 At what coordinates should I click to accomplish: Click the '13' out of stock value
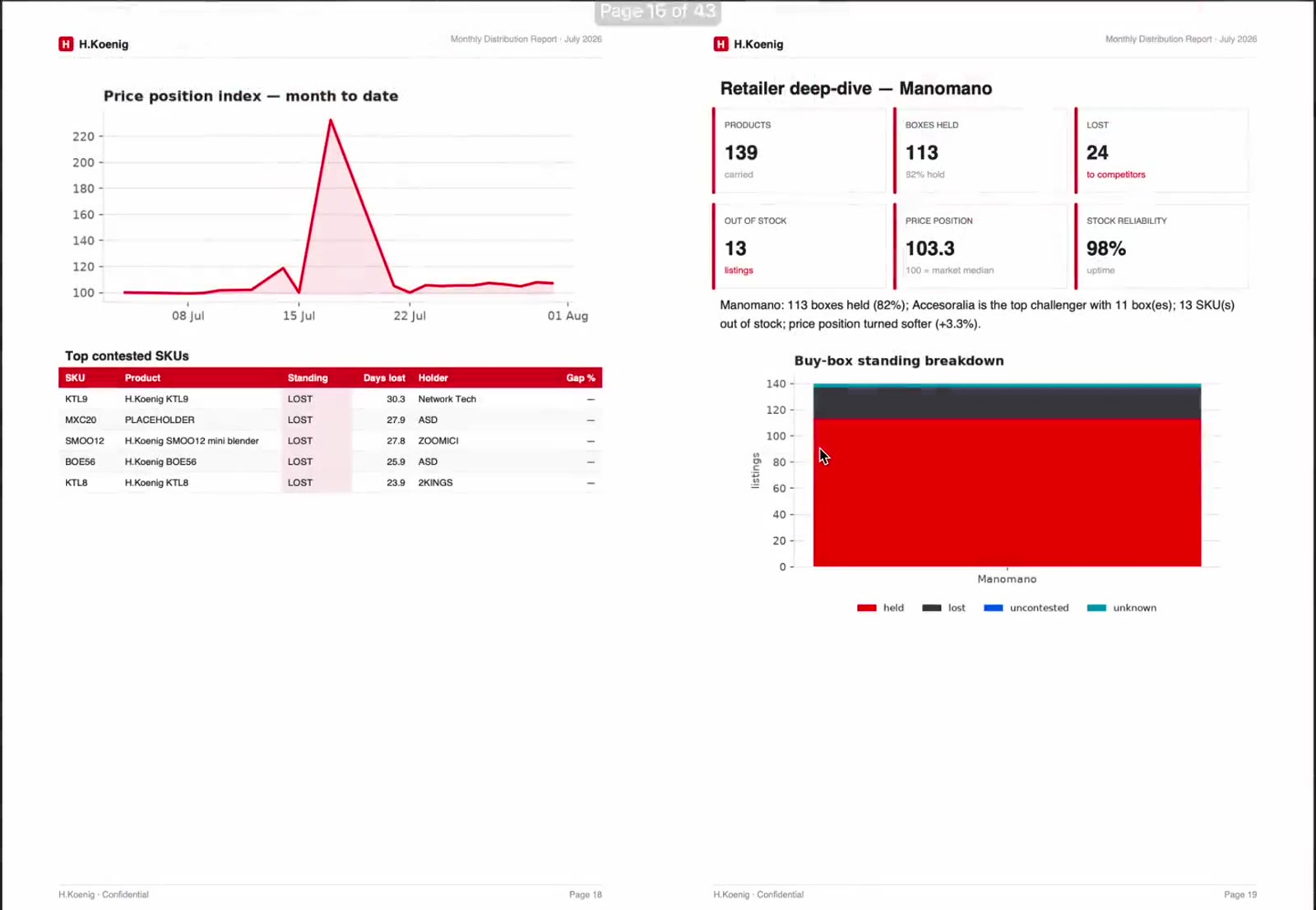(735, 248)
